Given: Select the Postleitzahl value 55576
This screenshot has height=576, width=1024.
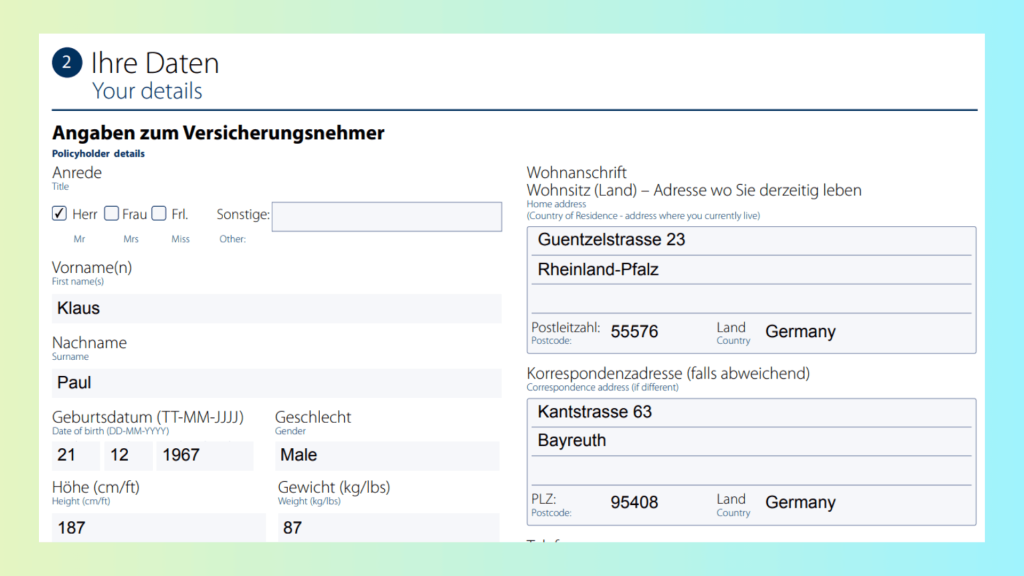Looking at the screenshot, I should 648,332.
